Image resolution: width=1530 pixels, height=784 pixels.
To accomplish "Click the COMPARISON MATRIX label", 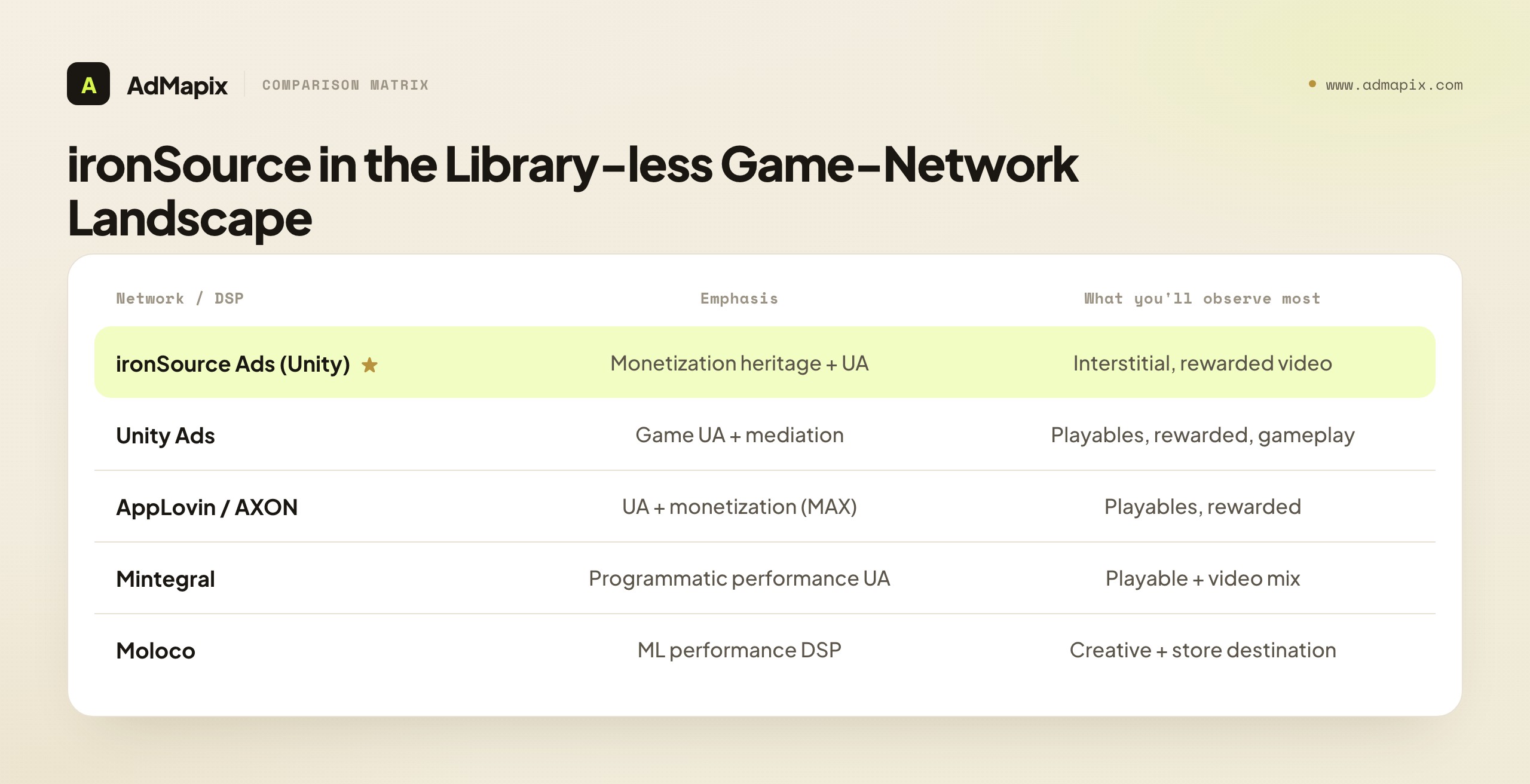I will click(345, 85).
